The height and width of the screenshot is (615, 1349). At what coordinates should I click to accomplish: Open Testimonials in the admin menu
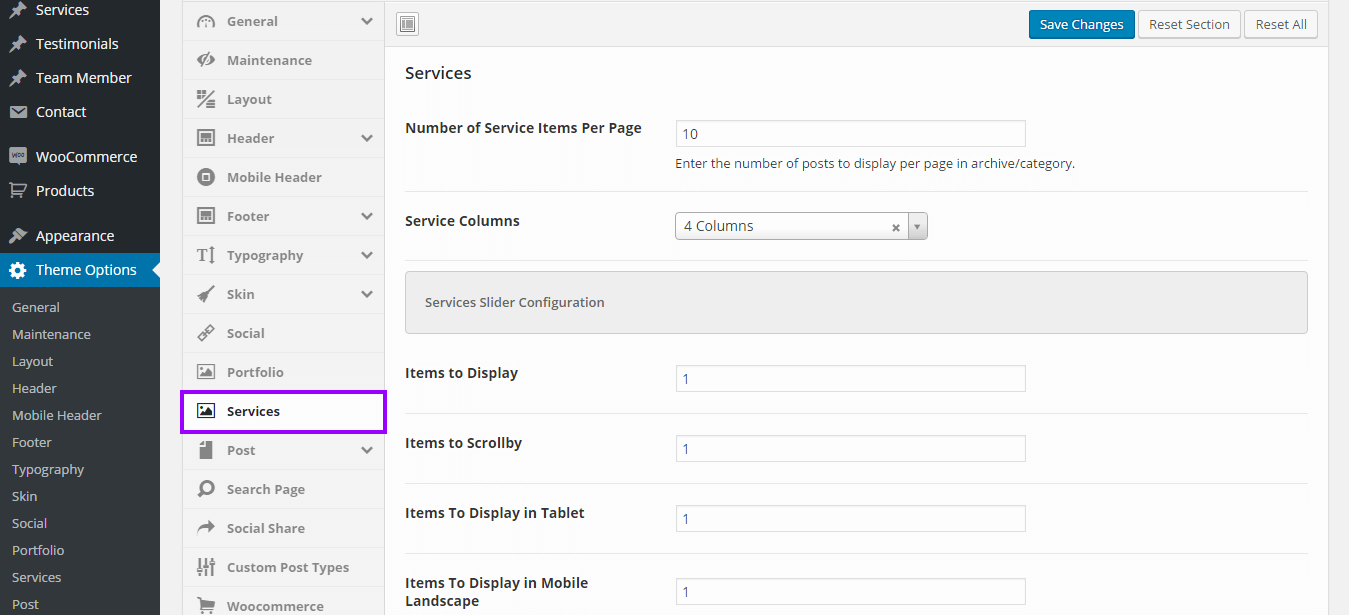pyautogui.click(x=77, y=44)
